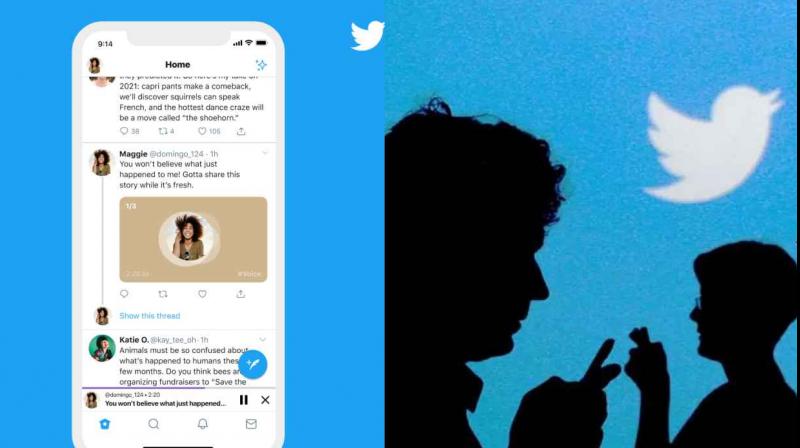The image size is (800, 448).
Task: Like the capri pants tweet with 106 likes
Action: click(x=202, y=131)
